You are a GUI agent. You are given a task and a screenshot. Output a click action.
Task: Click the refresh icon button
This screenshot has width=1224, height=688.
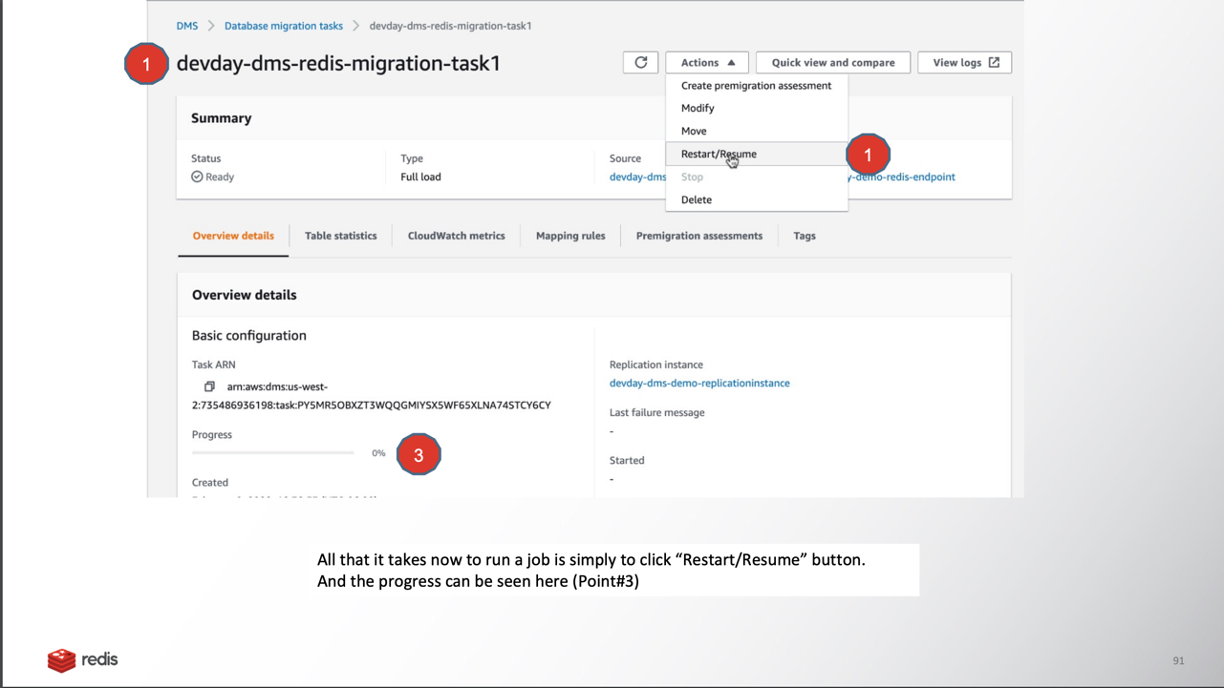[x=640, y=62]
